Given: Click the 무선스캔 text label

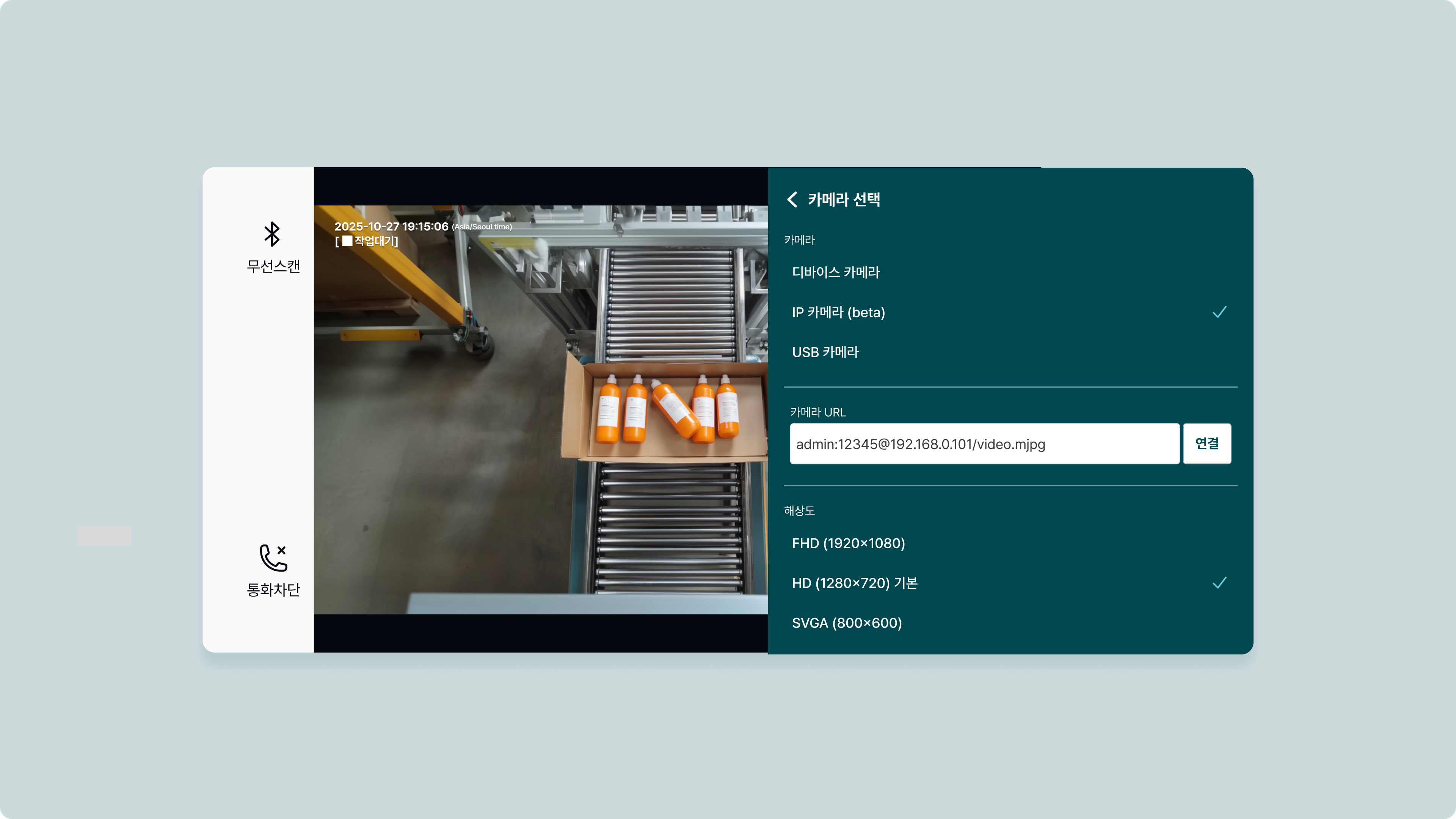Looking at the screenshot, I should tap(273, 266).
